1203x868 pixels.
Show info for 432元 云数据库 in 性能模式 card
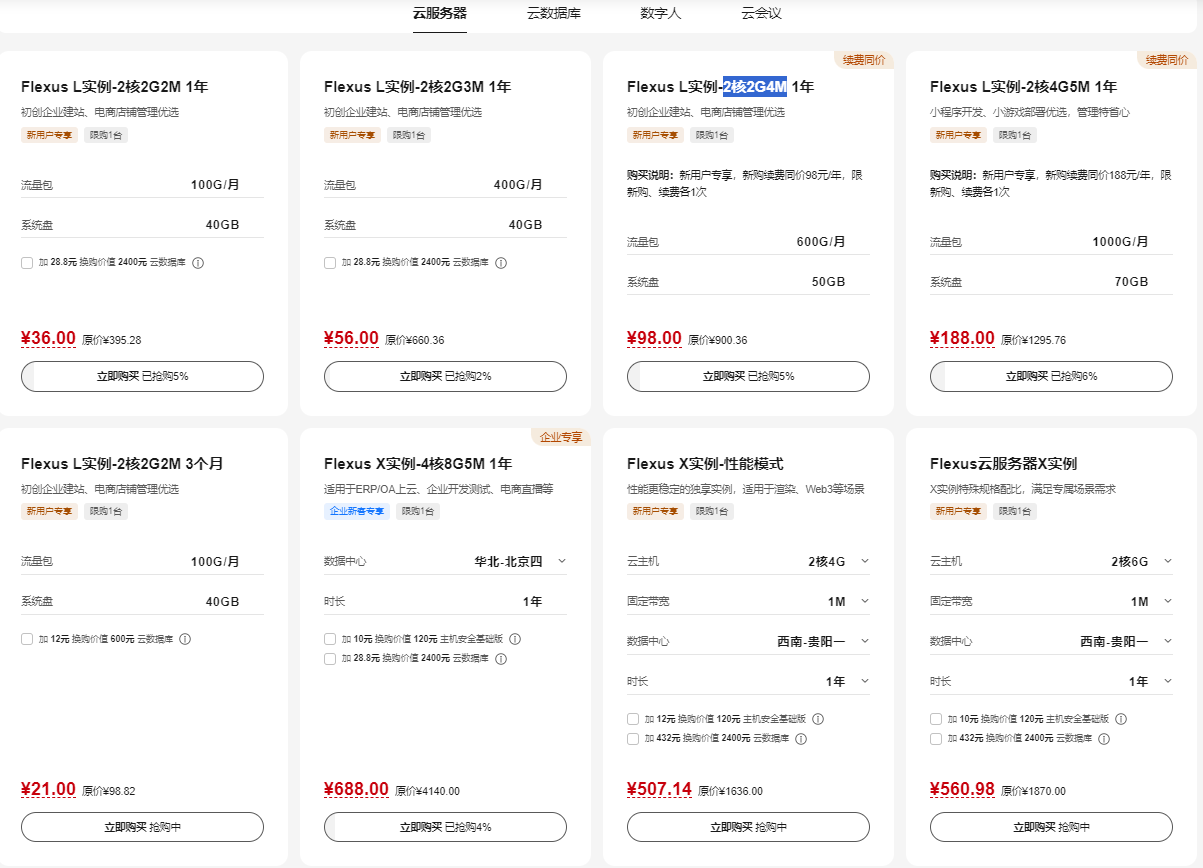(x=801, y=739)
